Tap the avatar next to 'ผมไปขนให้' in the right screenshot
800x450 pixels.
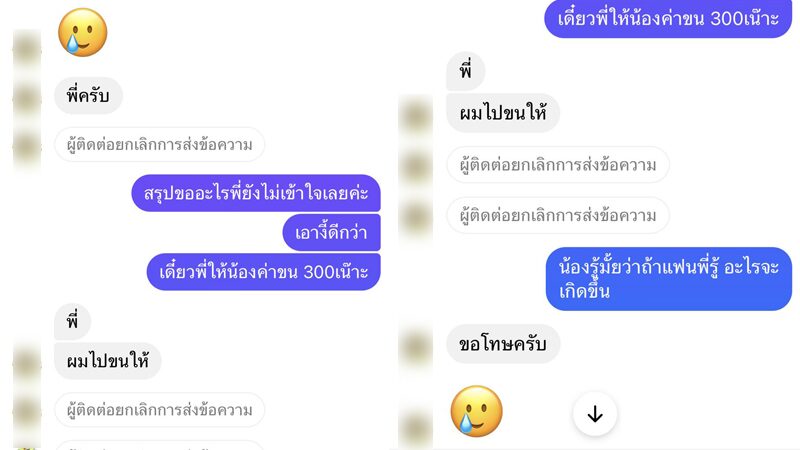tap(416, 113)
